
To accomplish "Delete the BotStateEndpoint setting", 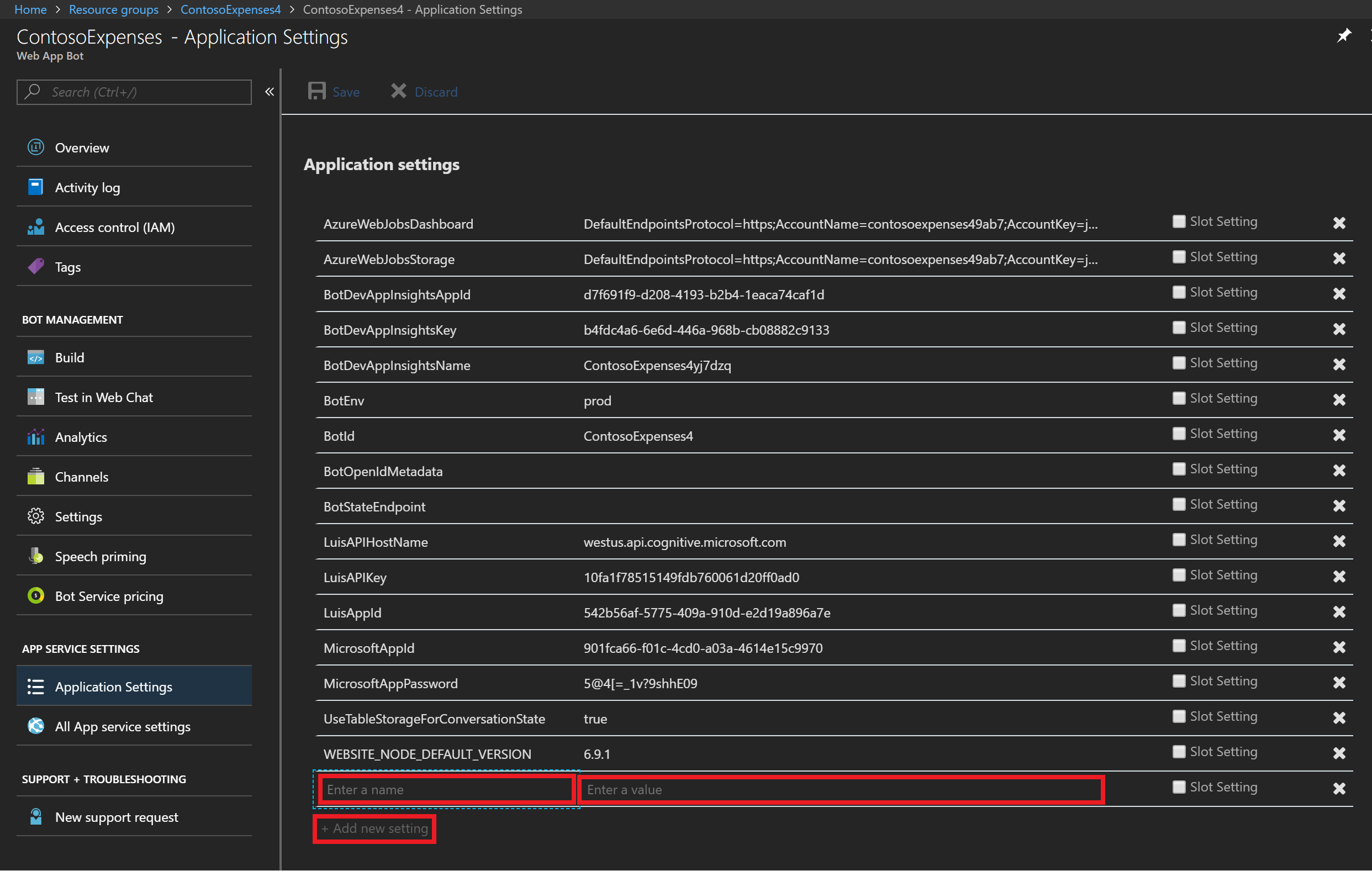I will click(1339, 506).
